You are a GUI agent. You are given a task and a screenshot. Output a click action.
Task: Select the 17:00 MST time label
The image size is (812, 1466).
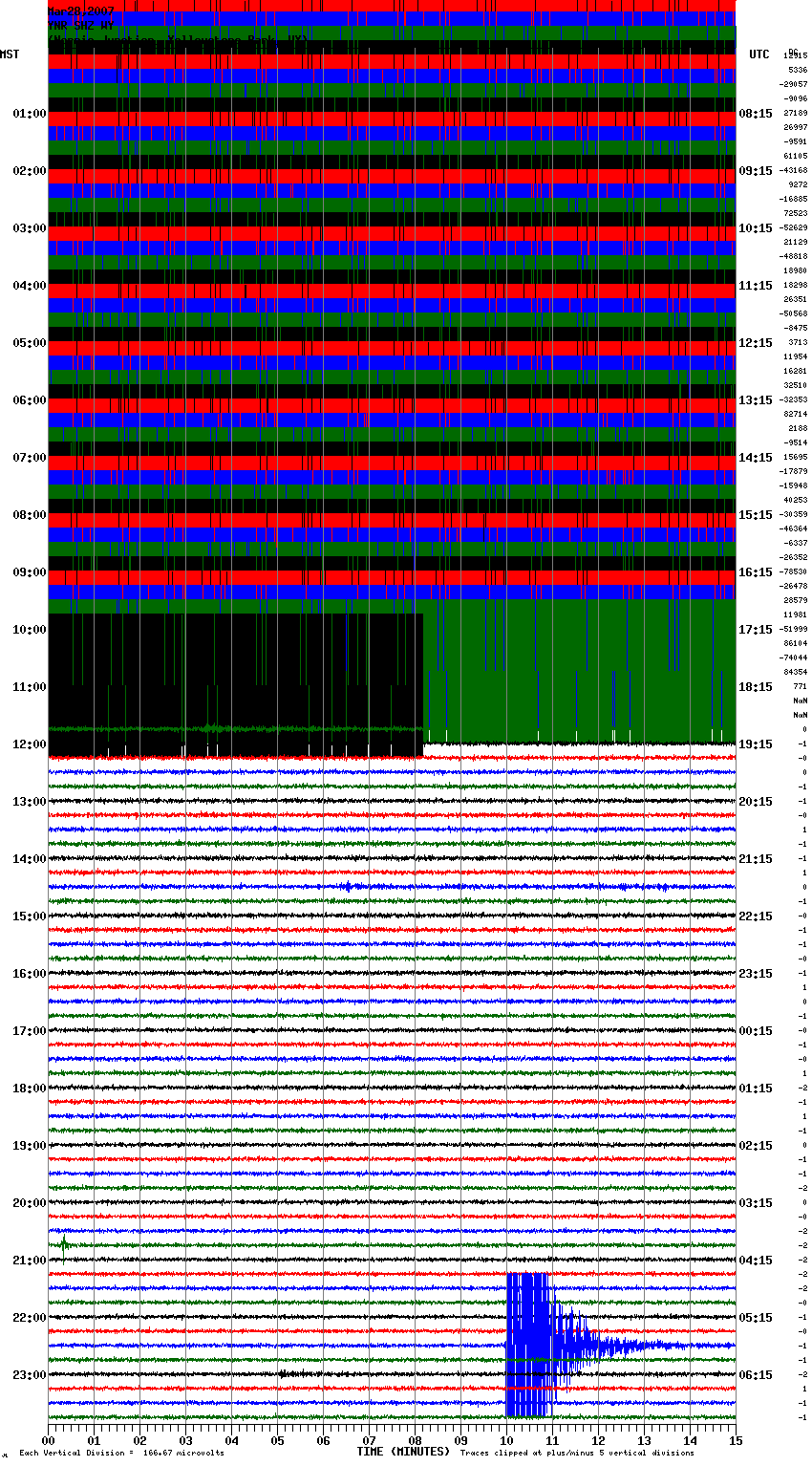pos(30,1031)
